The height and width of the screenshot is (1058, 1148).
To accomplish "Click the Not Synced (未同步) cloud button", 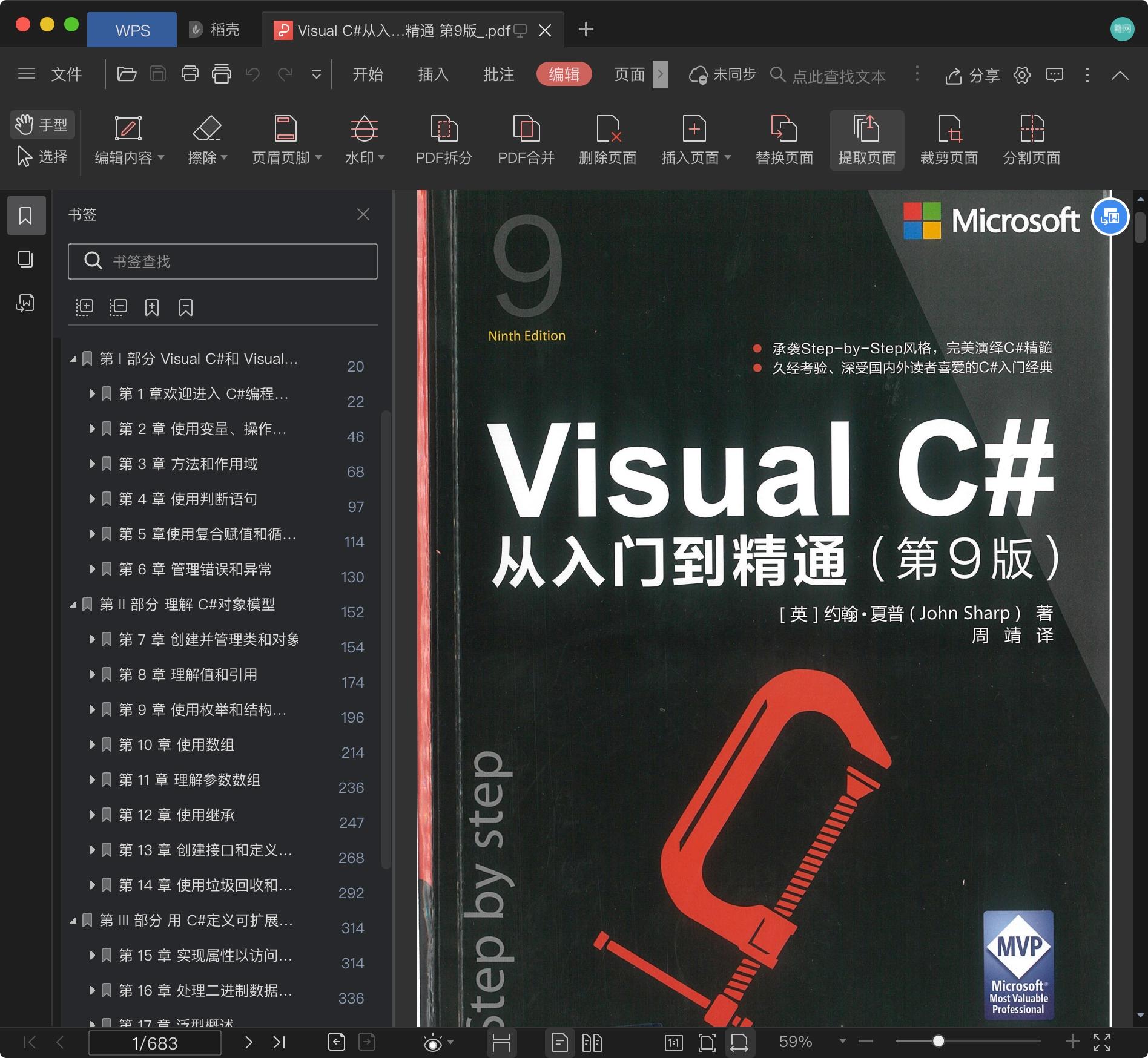I will pyautogui.click(x=723, y=74).
